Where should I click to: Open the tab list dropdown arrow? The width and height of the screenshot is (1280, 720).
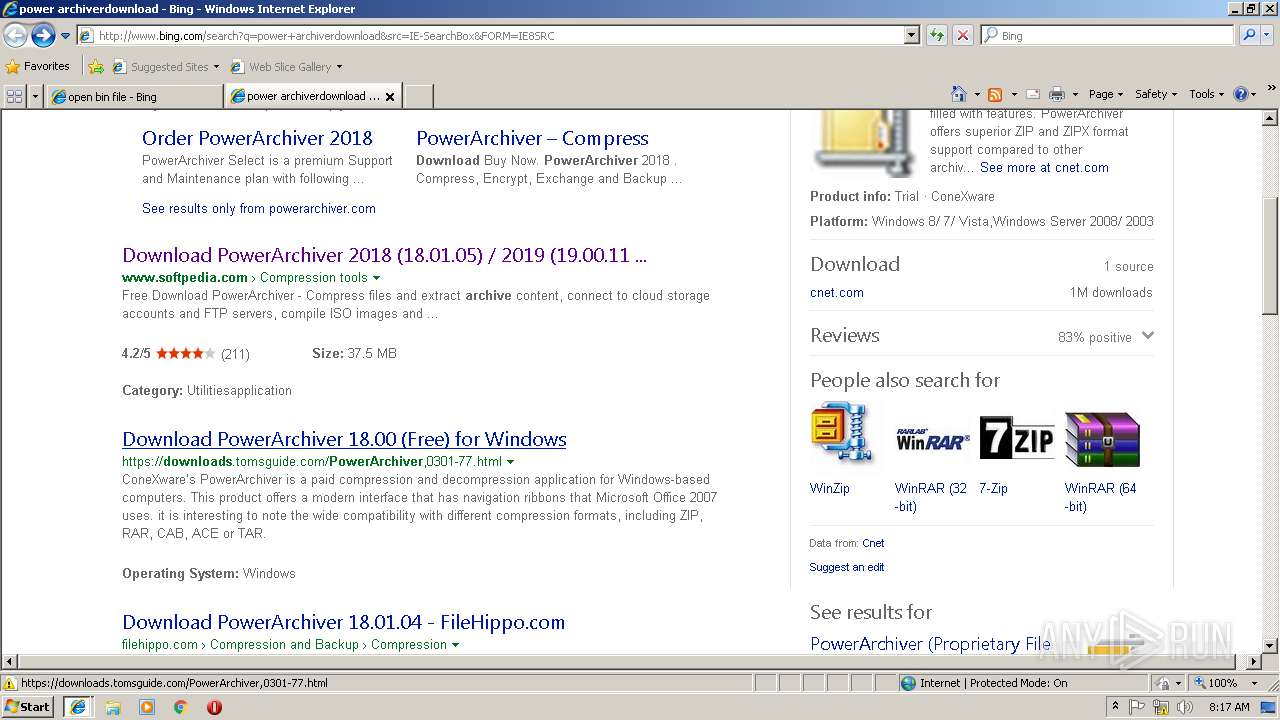coord(35,97)
